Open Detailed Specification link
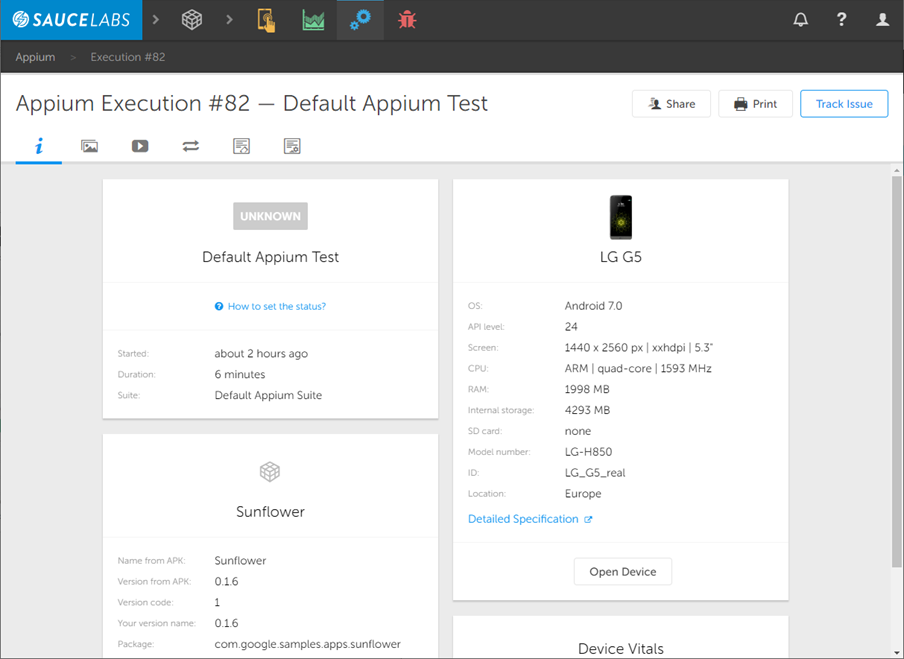 (x=530, y=519)
